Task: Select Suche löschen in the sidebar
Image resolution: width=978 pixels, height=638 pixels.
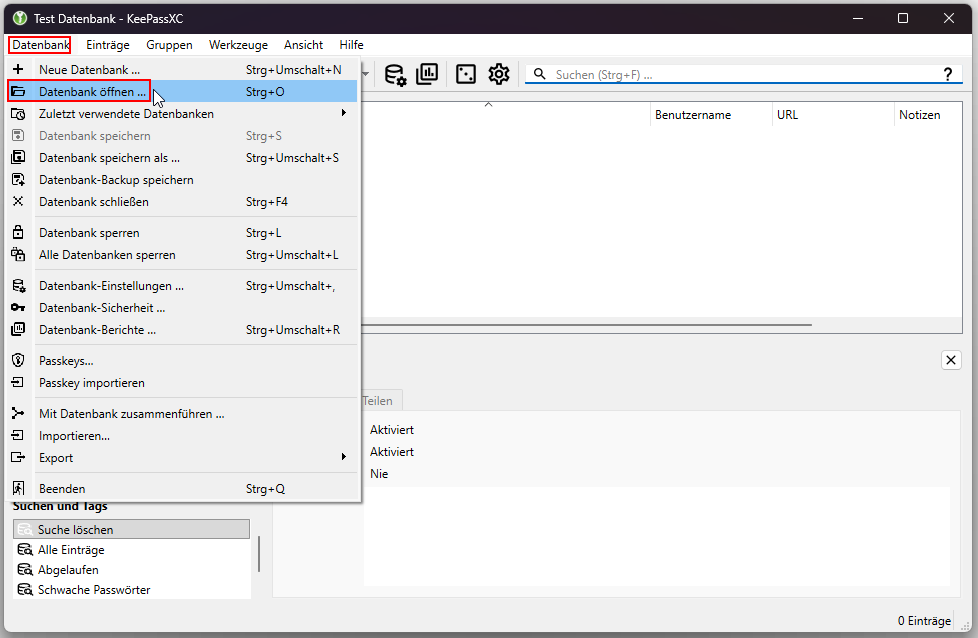Action: [131, 529]
